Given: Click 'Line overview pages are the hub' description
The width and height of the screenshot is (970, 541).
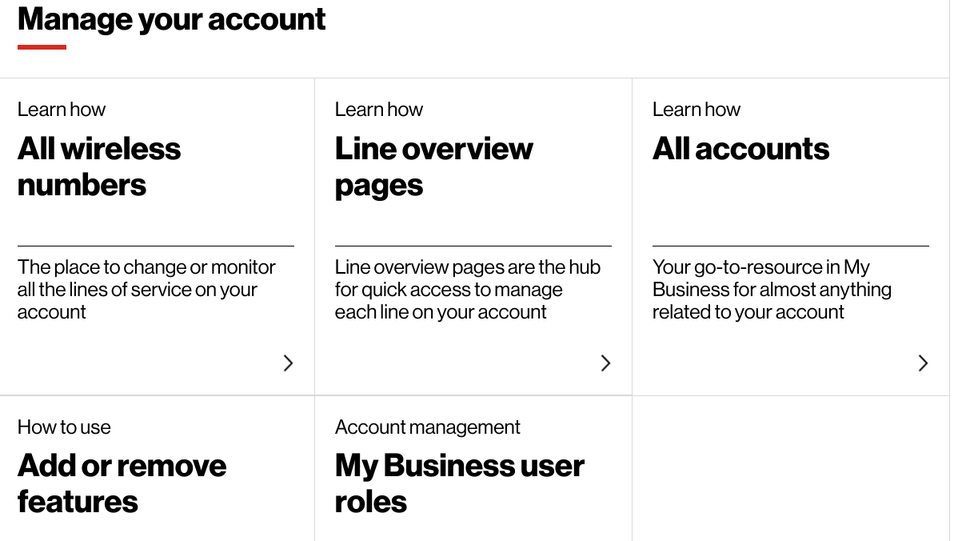Looking at the screenshot, I should coord(467,290).
